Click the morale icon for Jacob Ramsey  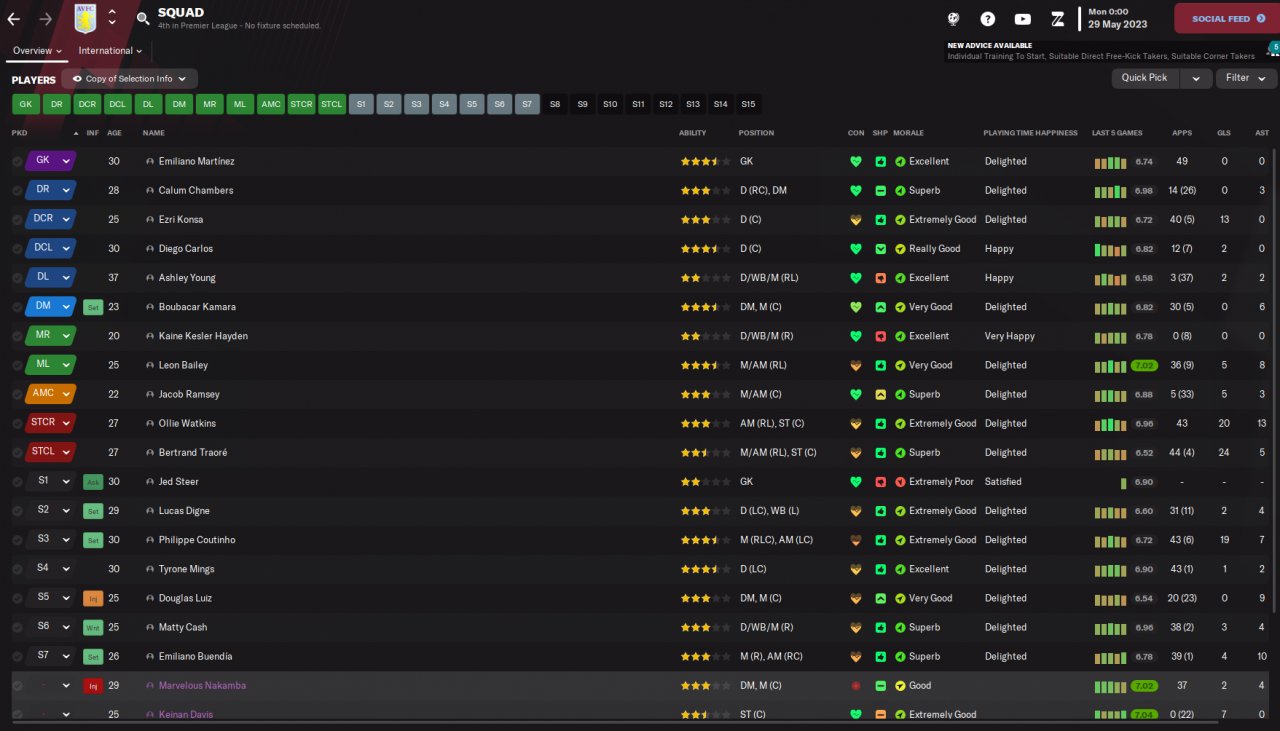click(900, 394)
